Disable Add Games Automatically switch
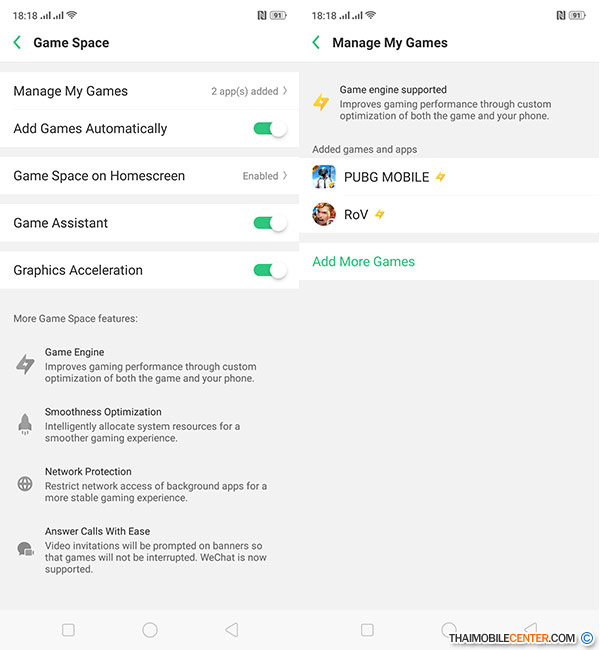The width and height of the screenshot is (600, 650). point(269,129)
